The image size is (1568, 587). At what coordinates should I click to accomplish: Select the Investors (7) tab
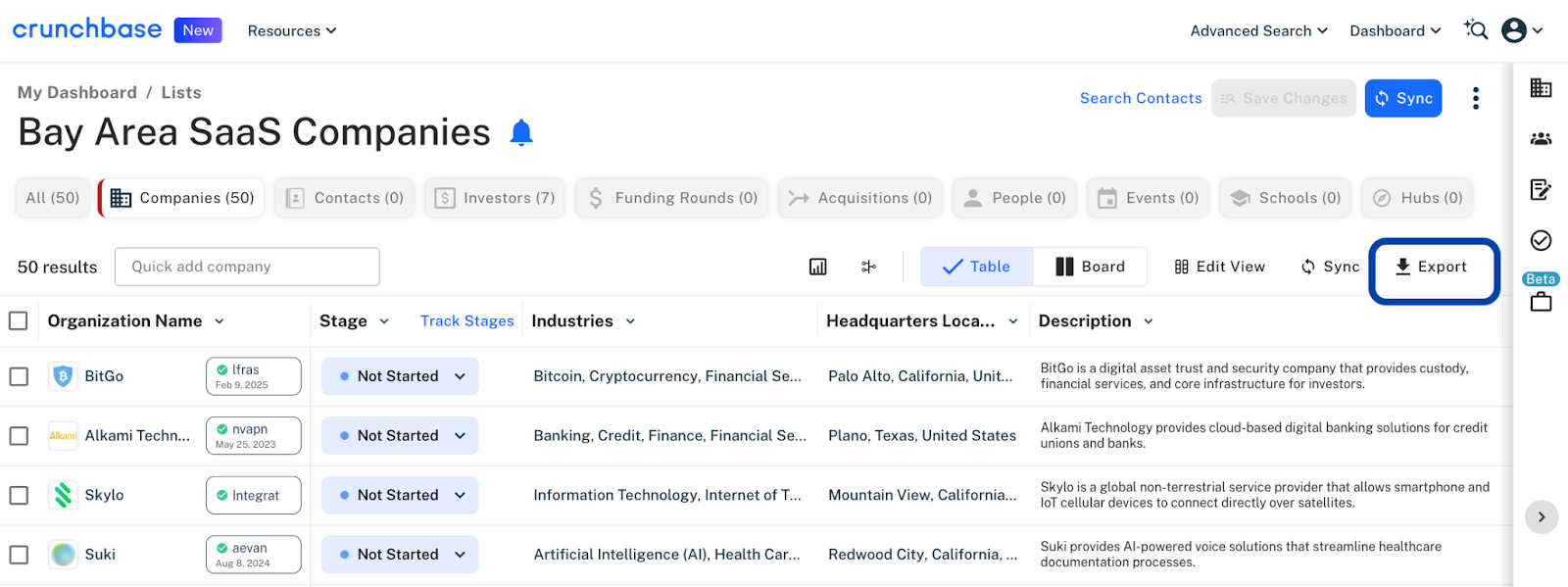[495, 198]
